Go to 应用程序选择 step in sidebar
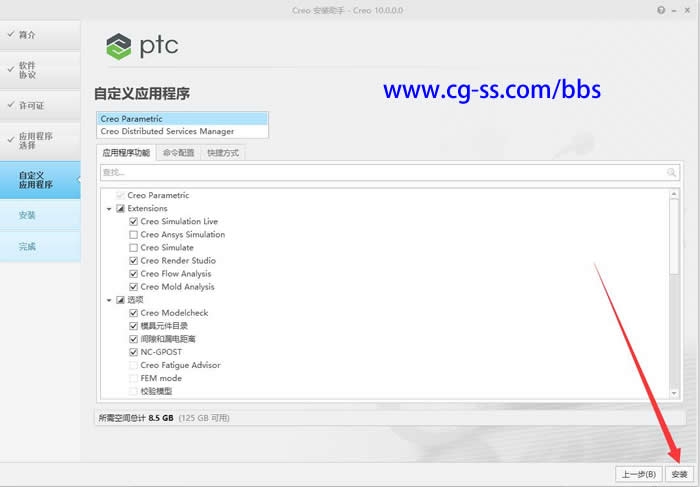 (36, 141)
